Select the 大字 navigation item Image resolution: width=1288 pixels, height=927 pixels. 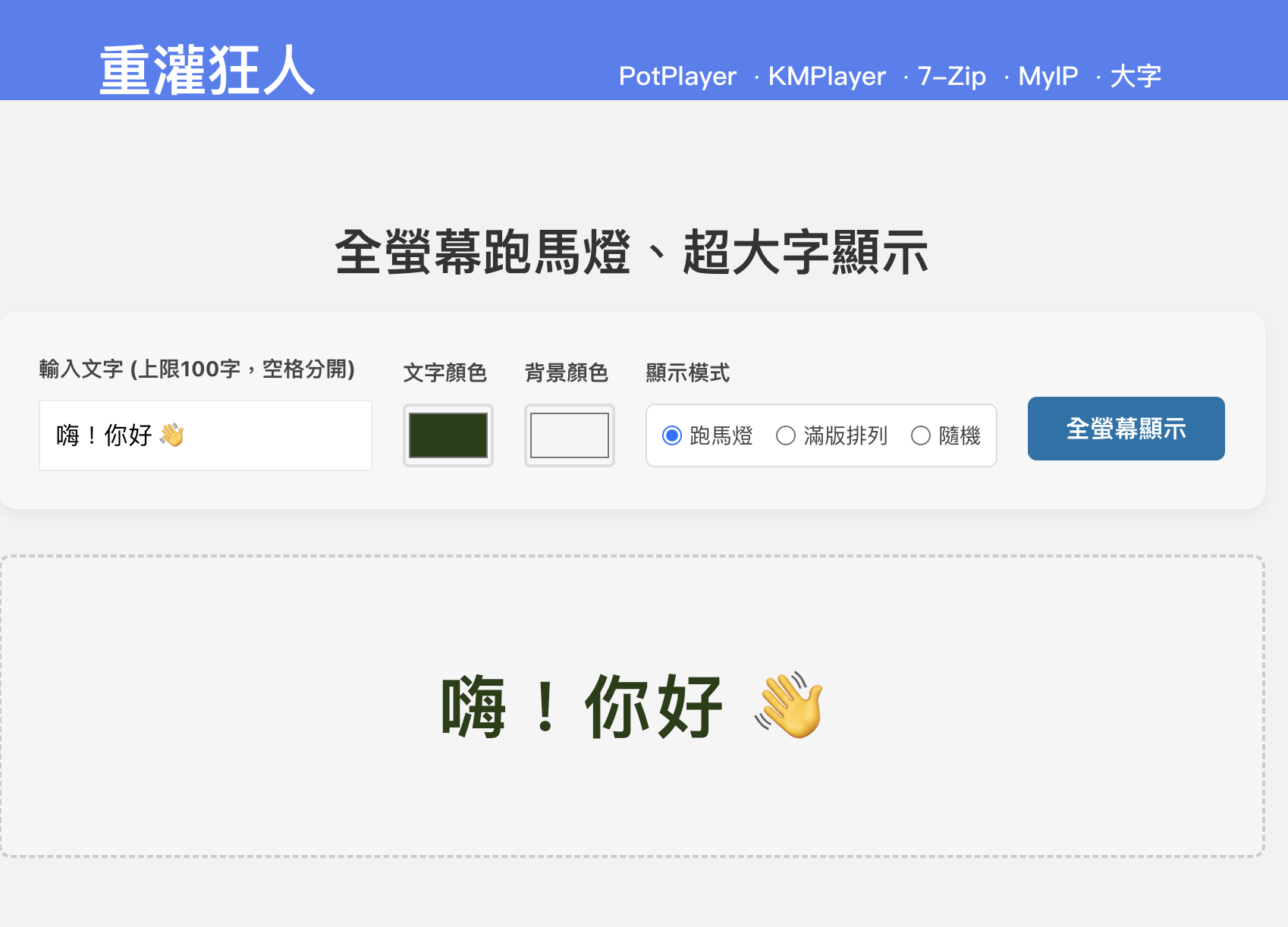1136,76
